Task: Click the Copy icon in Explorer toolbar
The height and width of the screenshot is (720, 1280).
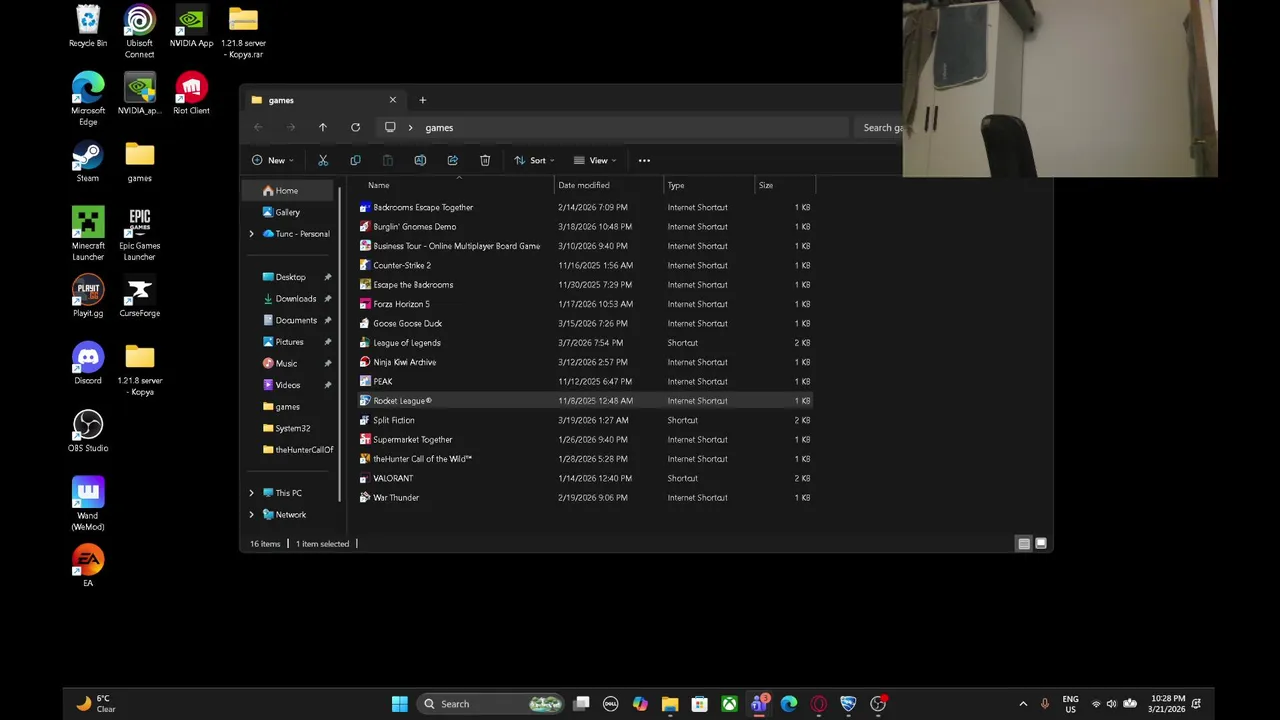Action: pos(355,160)
